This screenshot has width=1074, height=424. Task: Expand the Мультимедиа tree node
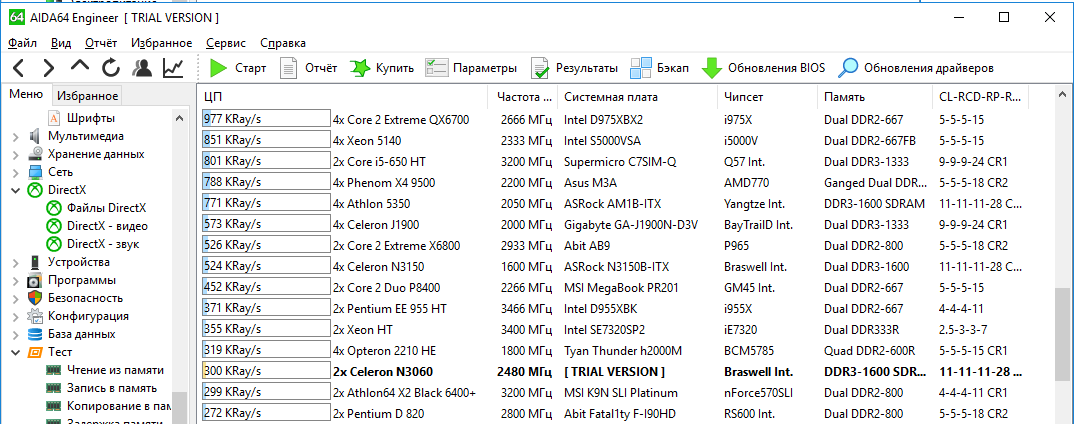tap(16, 136)
